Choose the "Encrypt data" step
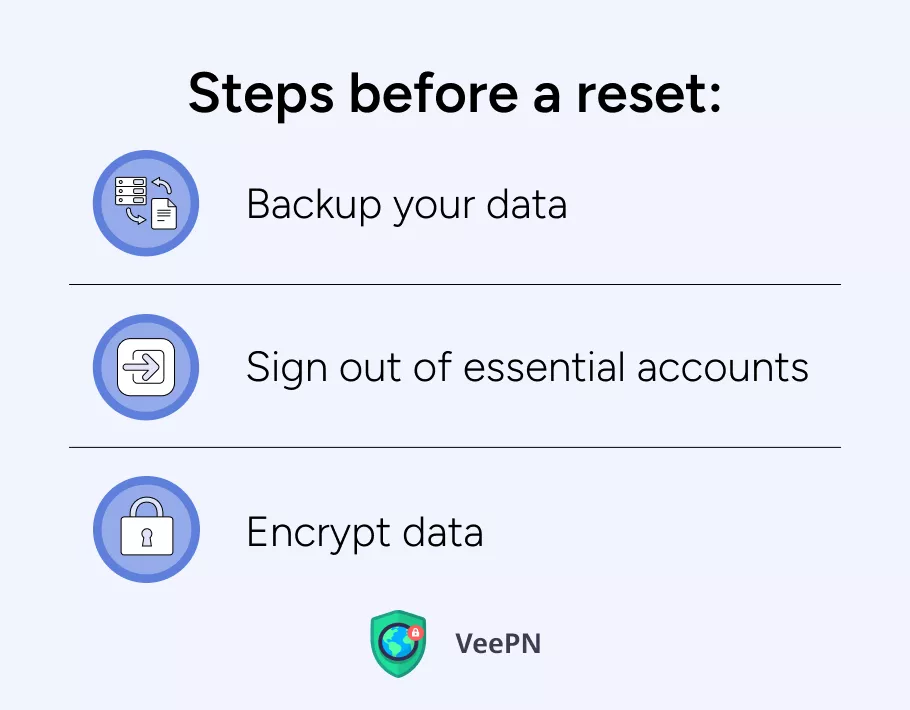 (364, 531)
